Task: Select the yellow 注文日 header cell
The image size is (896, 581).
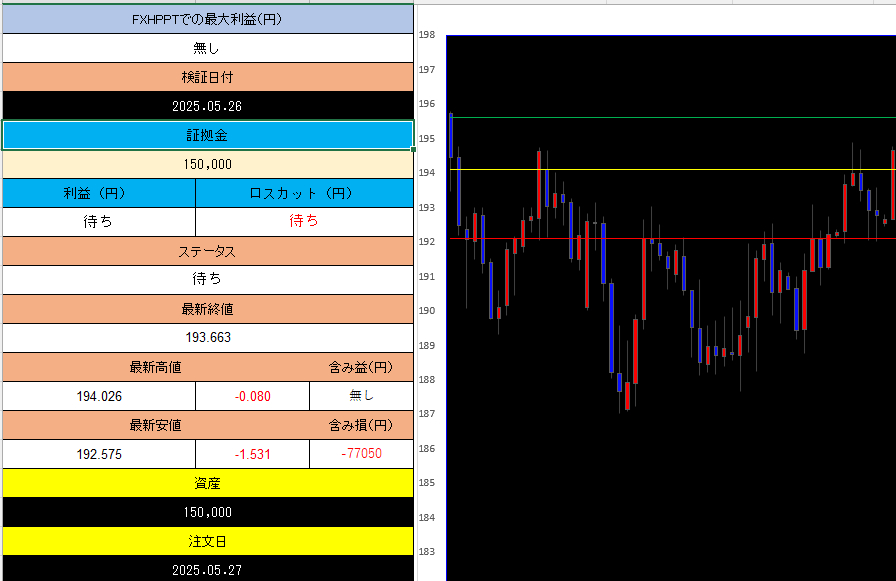Action: pos(207,541)
